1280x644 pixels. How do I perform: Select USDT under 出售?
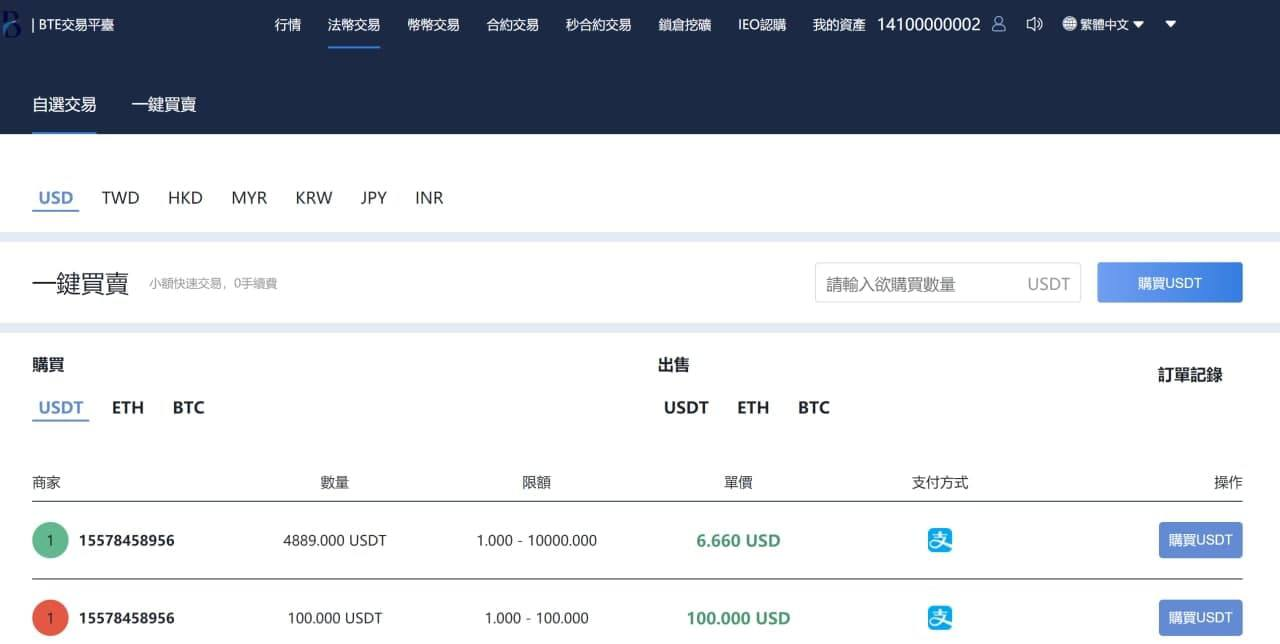tap(686, 407)
